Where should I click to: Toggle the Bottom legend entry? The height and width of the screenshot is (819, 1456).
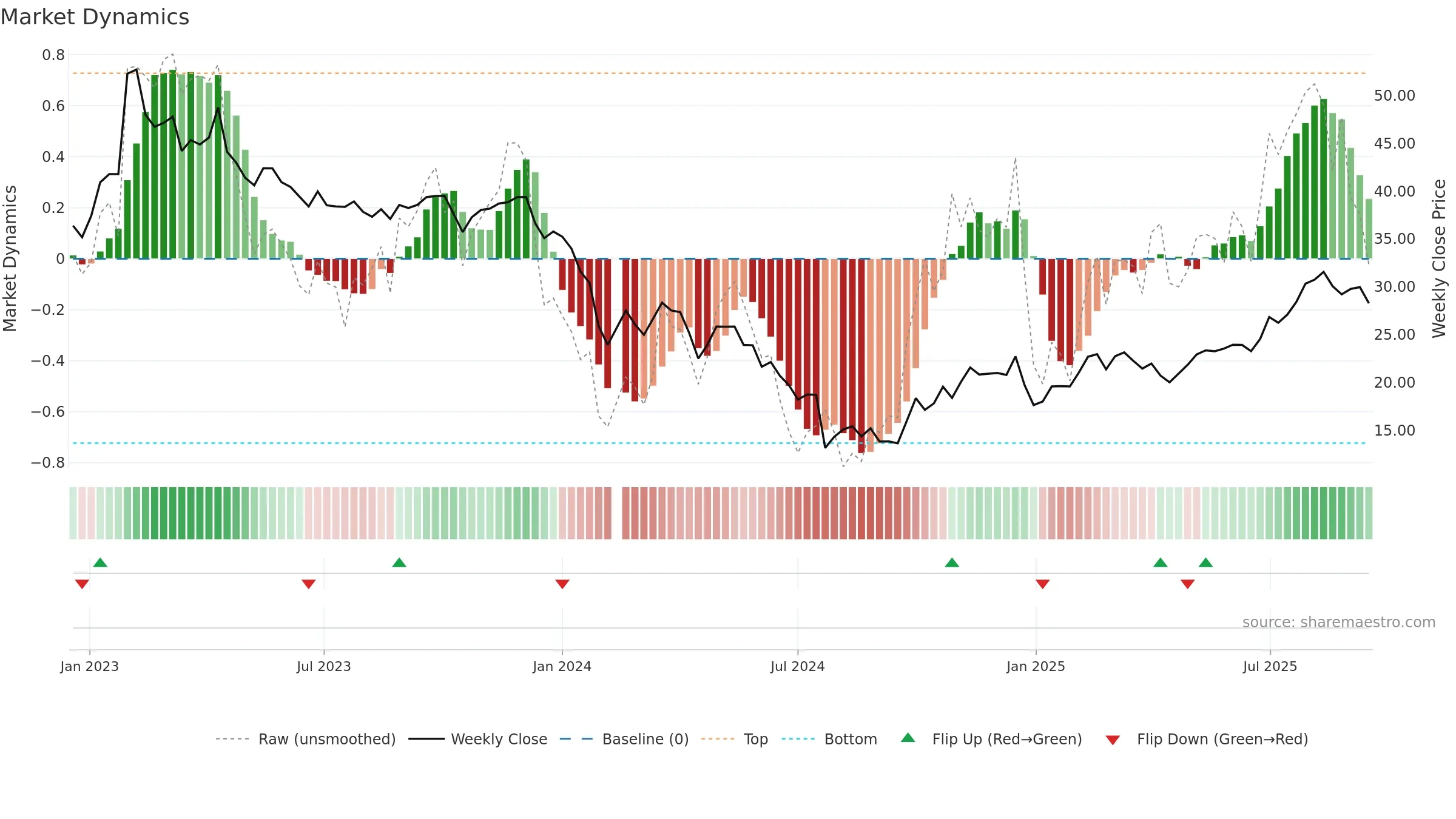click(x=829, y=739)
